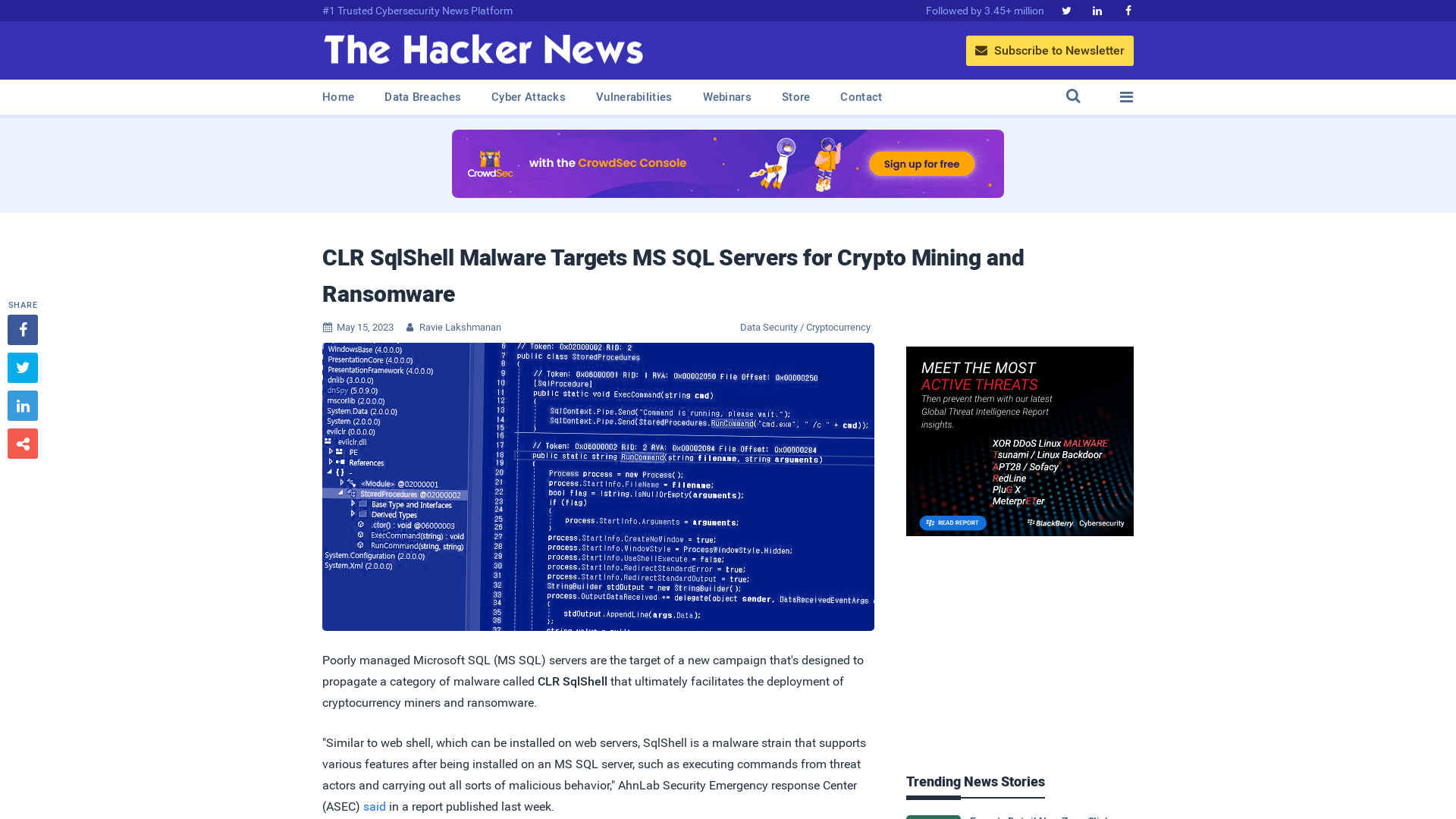Select the Vulnerabilities navigation tab

pos(633,96)
